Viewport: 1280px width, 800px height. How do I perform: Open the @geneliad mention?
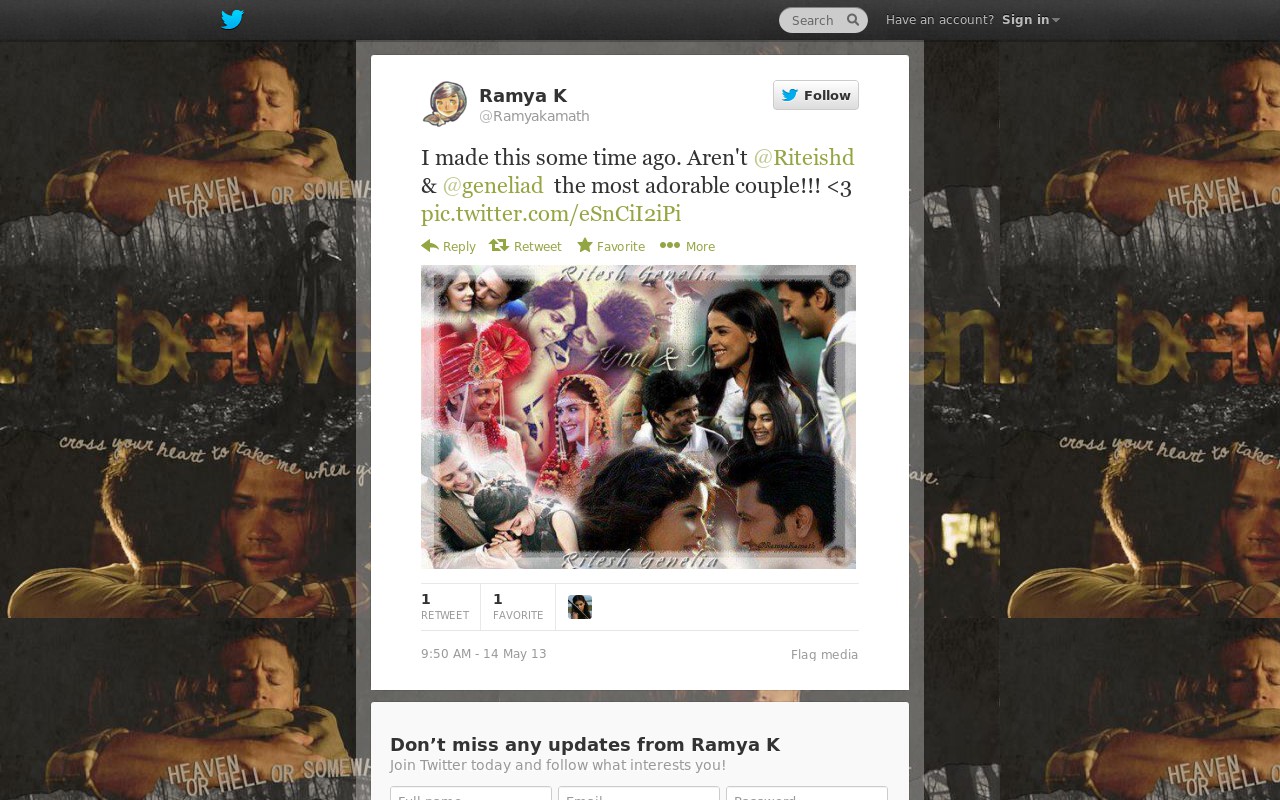(x=493, y=185)
